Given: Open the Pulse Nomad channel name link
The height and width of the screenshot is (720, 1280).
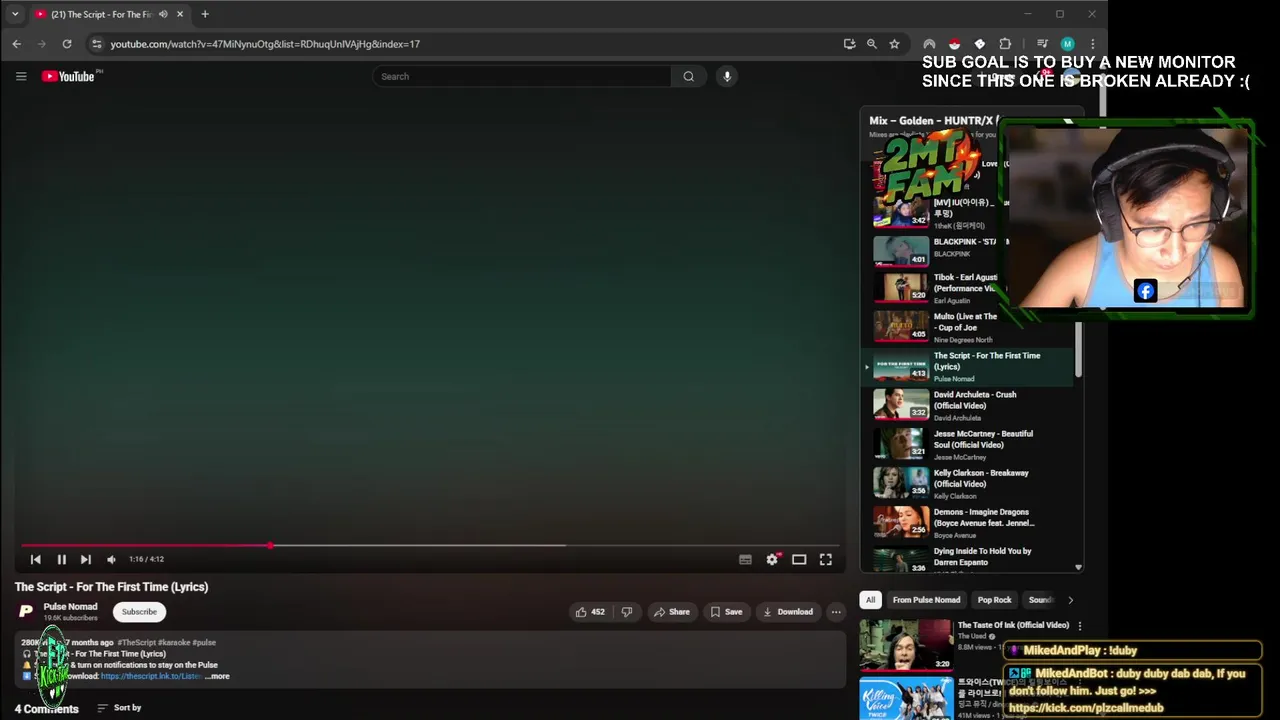Looking at the screenshot, I should pyautogui.click(x=70, y=606).
